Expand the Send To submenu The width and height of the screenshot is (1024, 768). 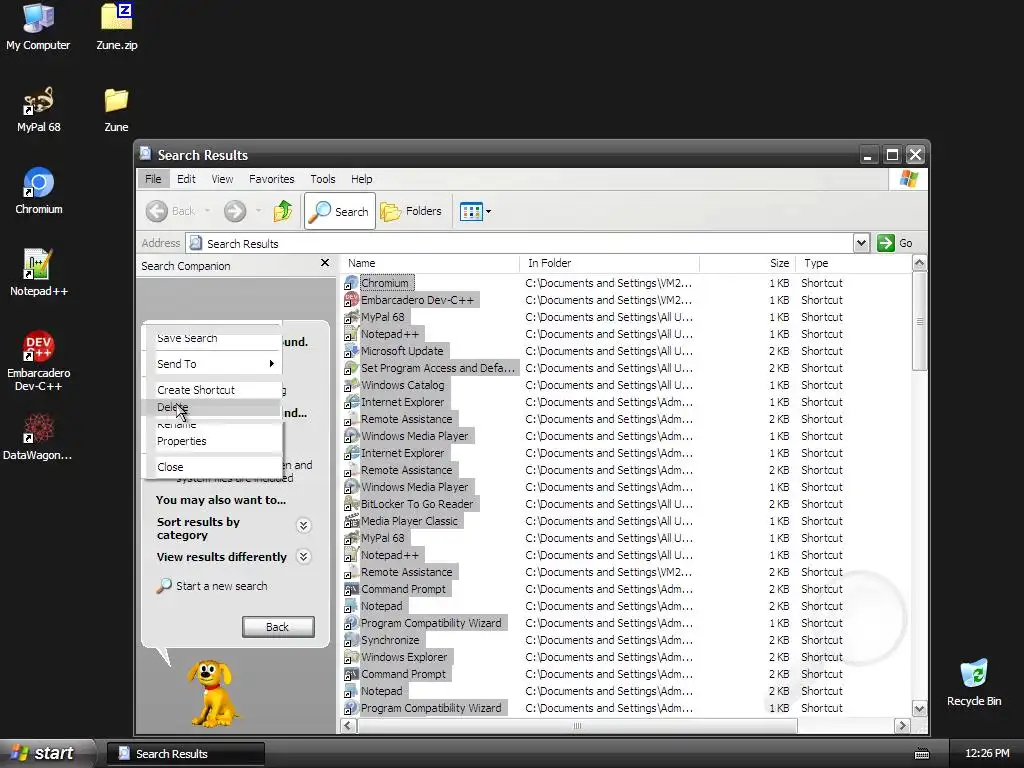213,364
